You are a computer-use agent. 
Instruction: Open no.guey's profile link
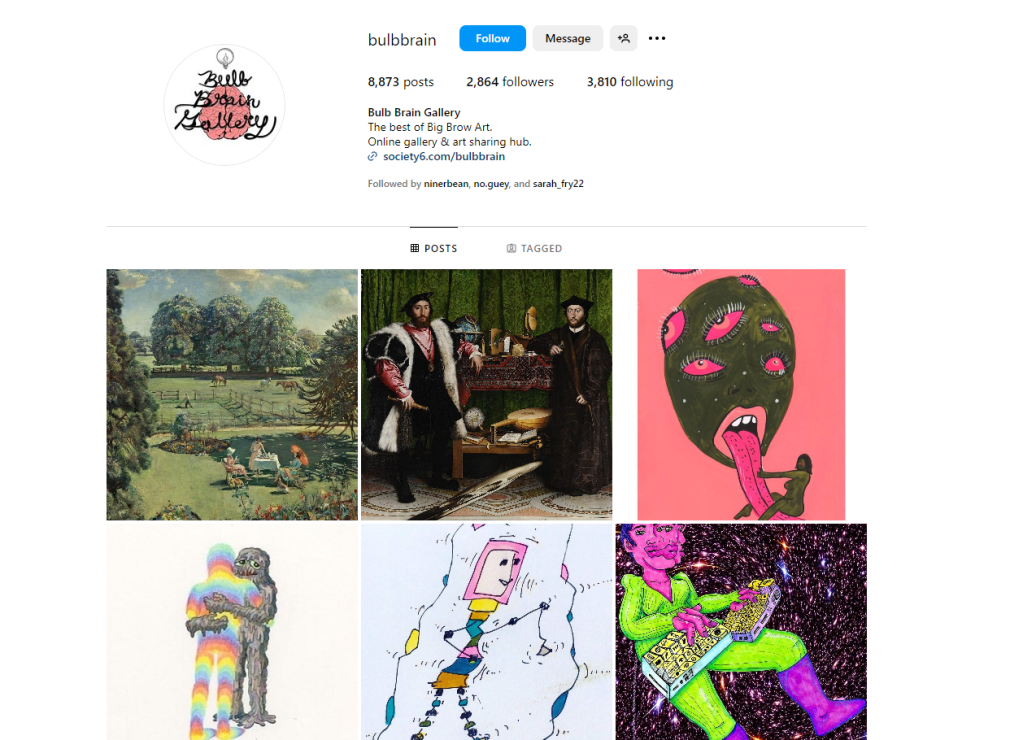pos(491,184)
